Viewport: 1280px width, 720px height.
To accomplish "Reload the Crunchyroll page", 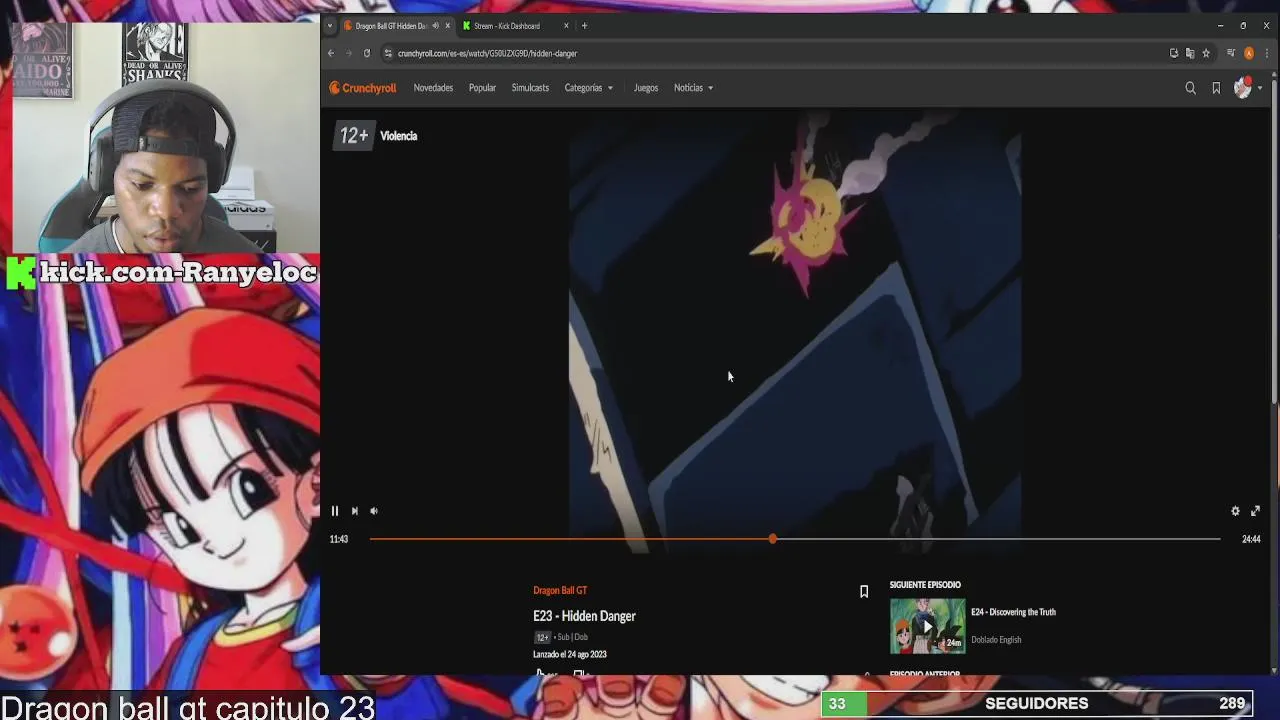I will 367,53.
